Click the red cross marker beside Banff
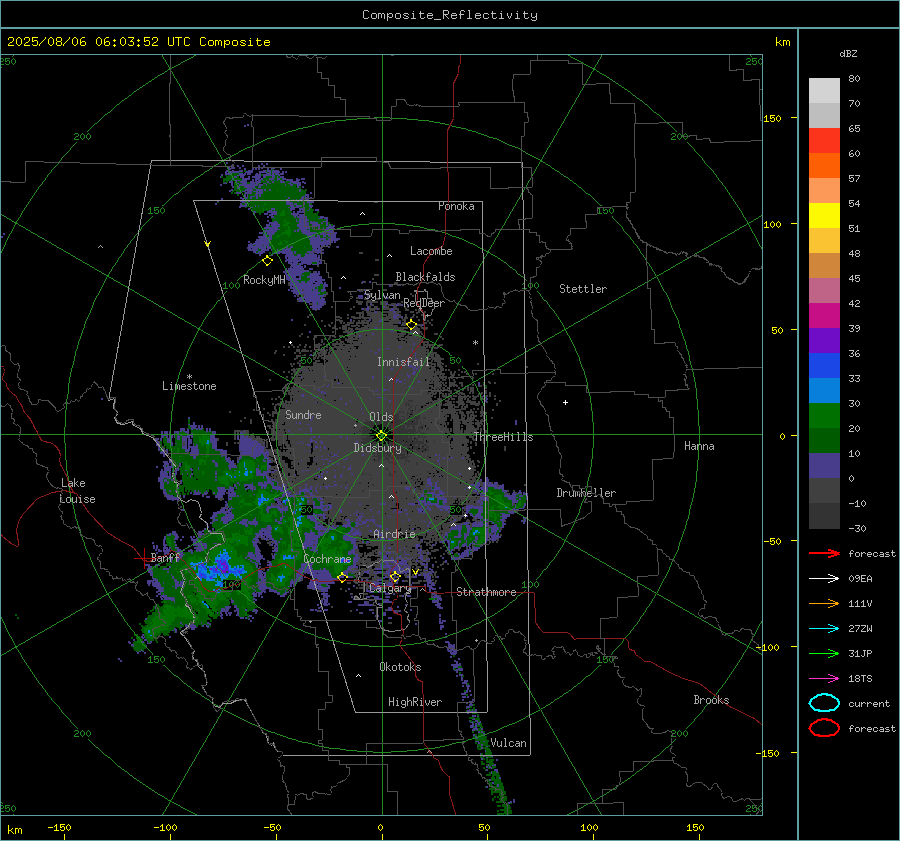 (143, 558)
